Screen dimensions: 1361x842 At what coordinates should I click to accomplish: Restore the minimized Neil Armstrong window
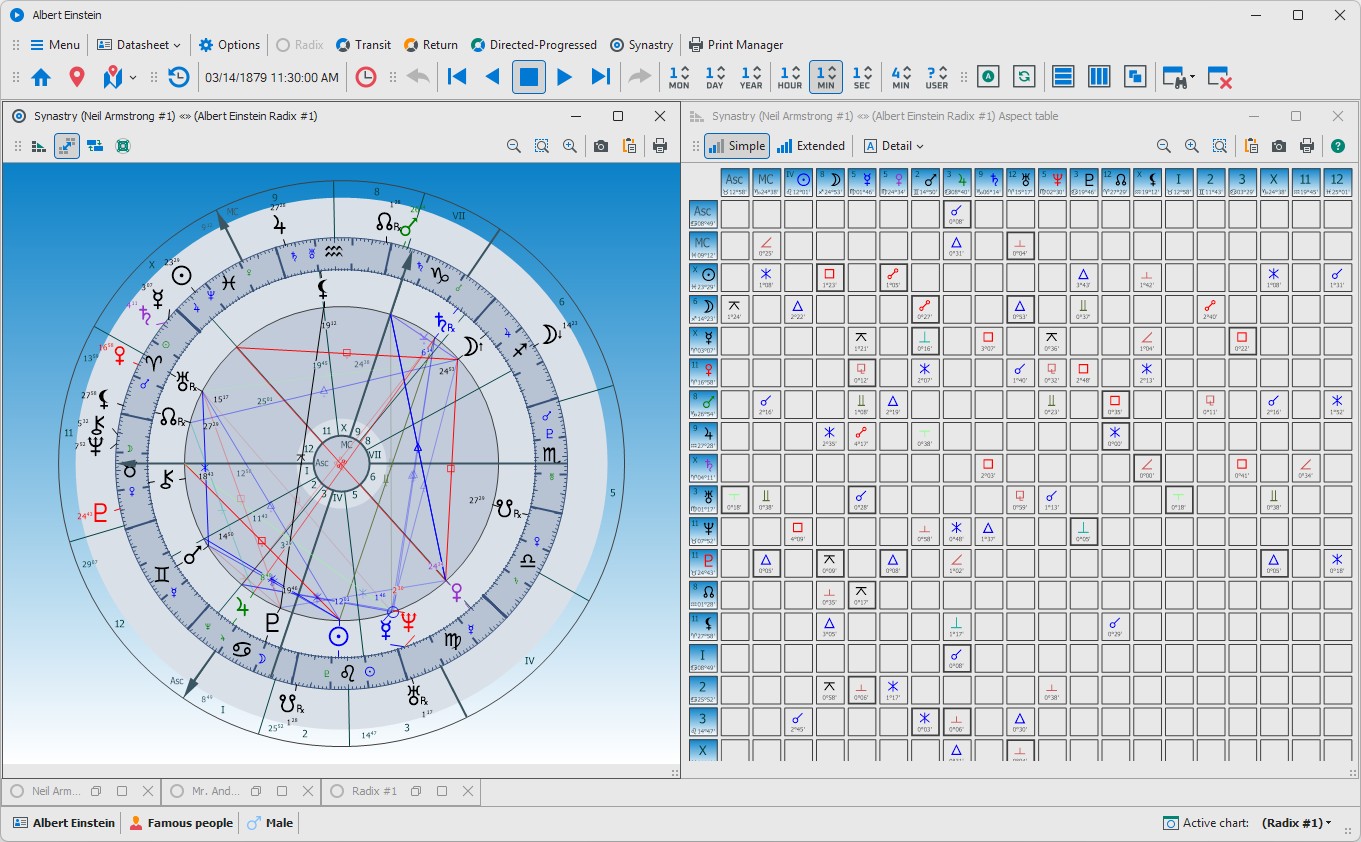pos(96,791)
